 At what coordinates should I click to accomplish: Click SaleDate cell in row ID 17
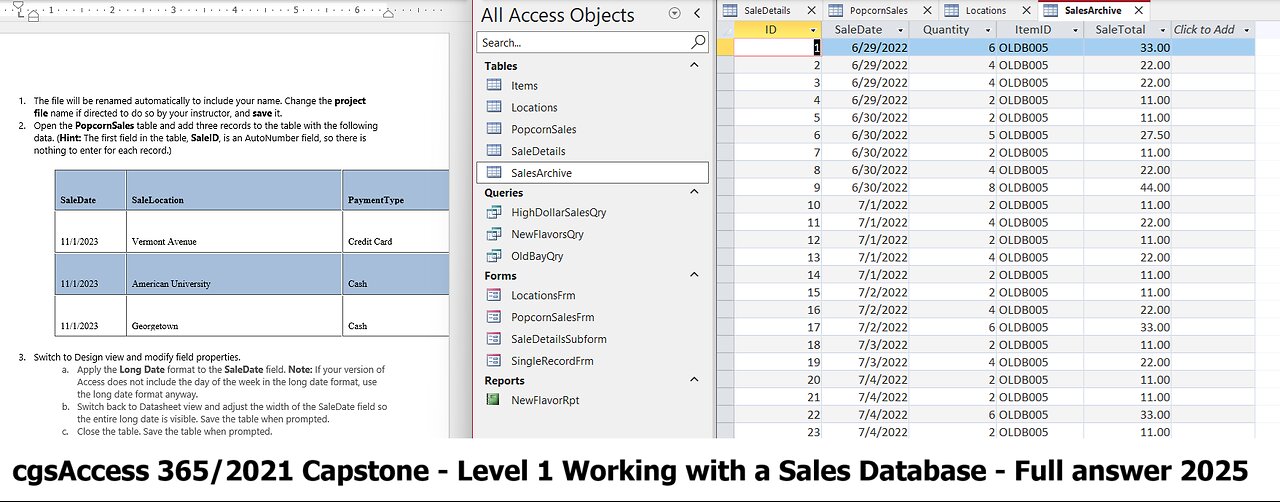pos(866,327)
